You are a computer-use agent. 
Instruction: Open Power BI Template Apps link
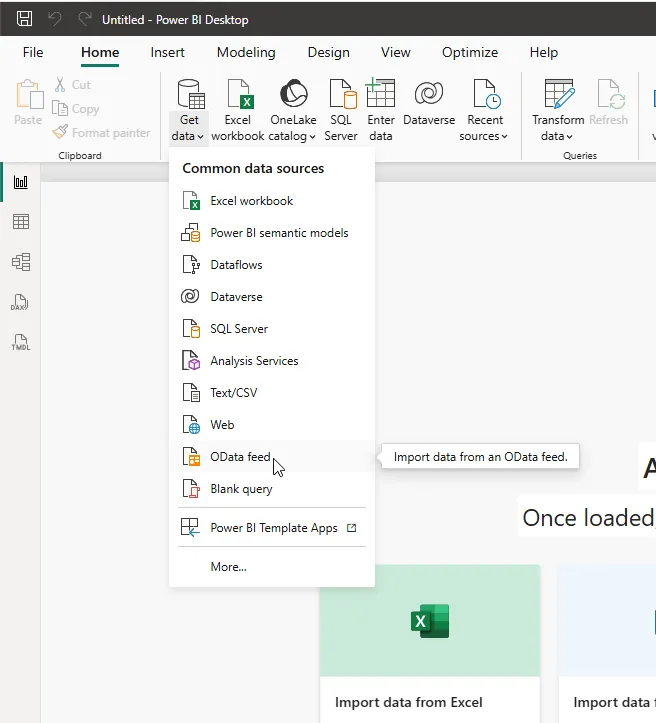(x=272, y=527)
